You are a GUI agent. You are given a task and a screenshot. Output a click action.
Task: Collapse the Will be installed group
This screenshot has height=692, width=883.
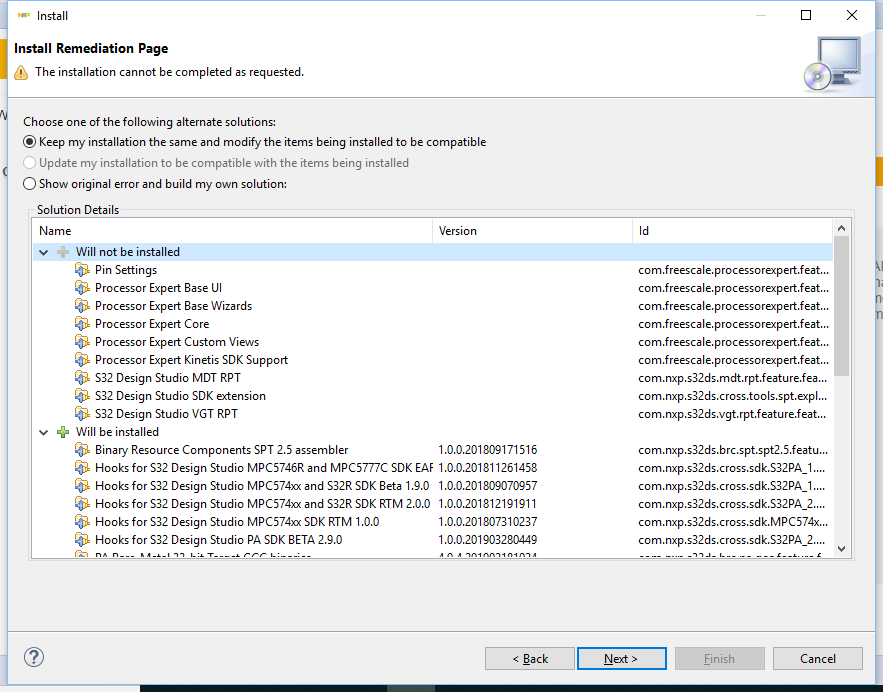tap(43, 432)
